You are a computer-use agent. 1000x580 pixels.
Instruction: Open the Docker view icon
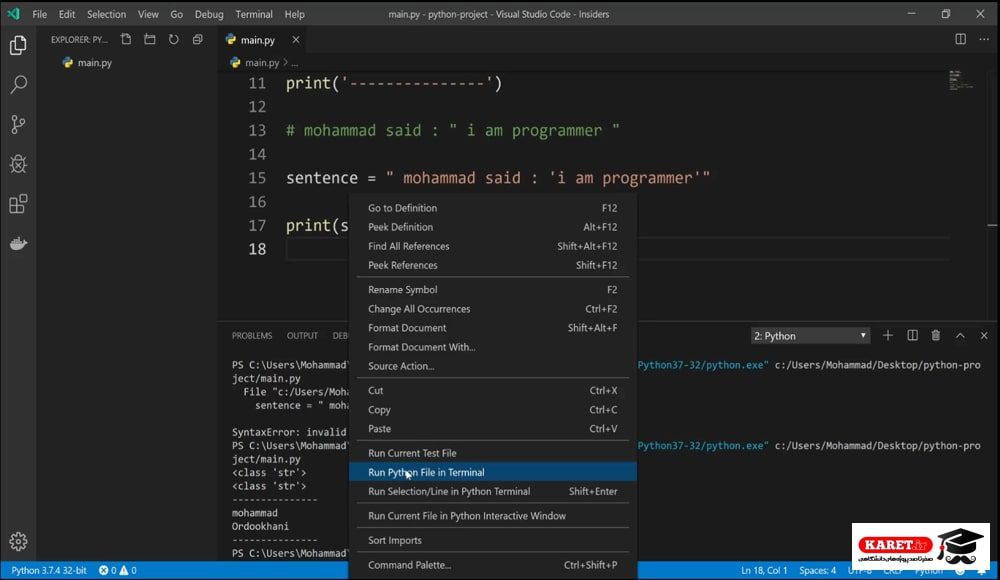(18, 244)
